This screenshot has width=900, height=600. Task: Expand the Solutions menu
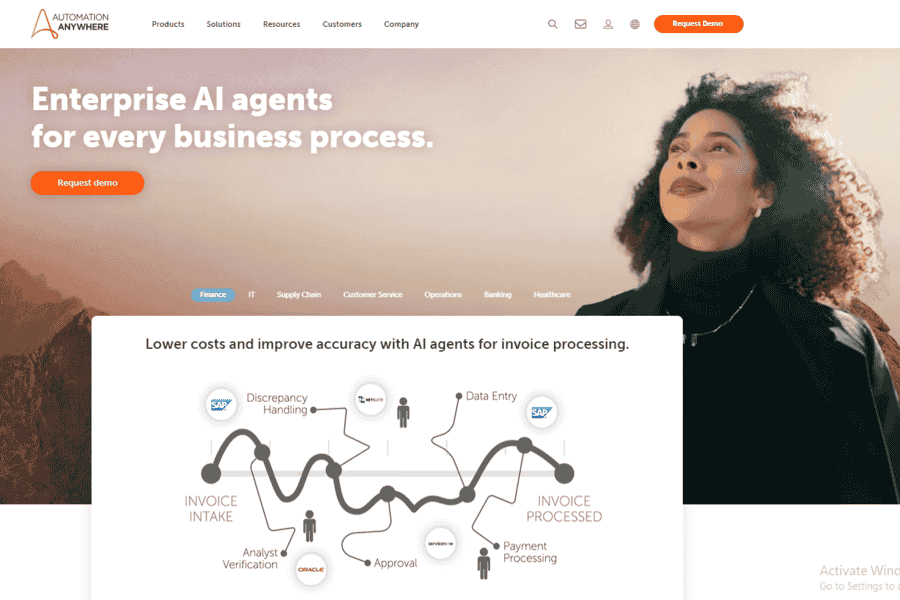pos(223,24)
